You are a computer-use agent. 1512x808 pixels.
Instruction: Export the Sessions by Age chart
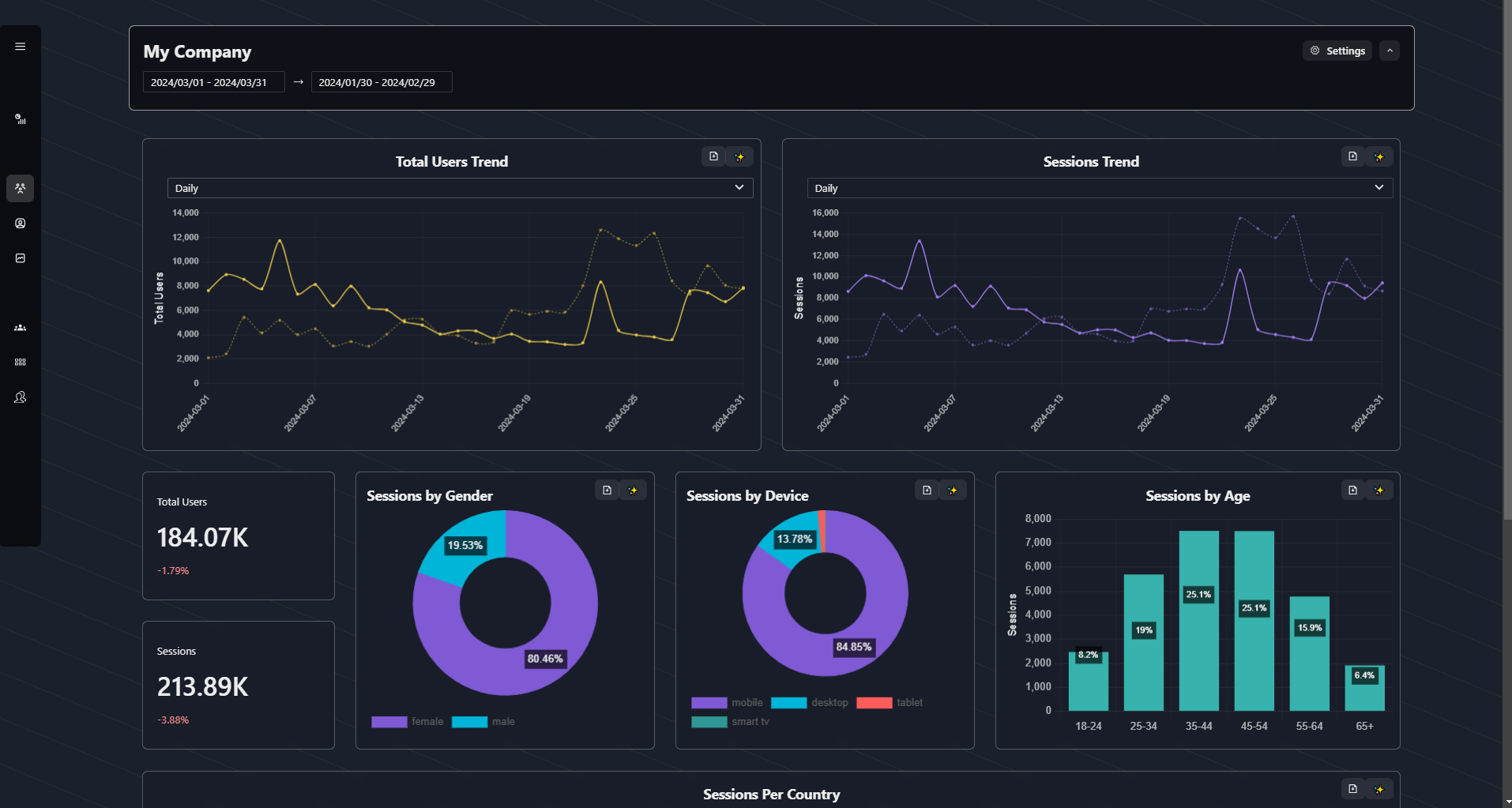click(1352, 490)
